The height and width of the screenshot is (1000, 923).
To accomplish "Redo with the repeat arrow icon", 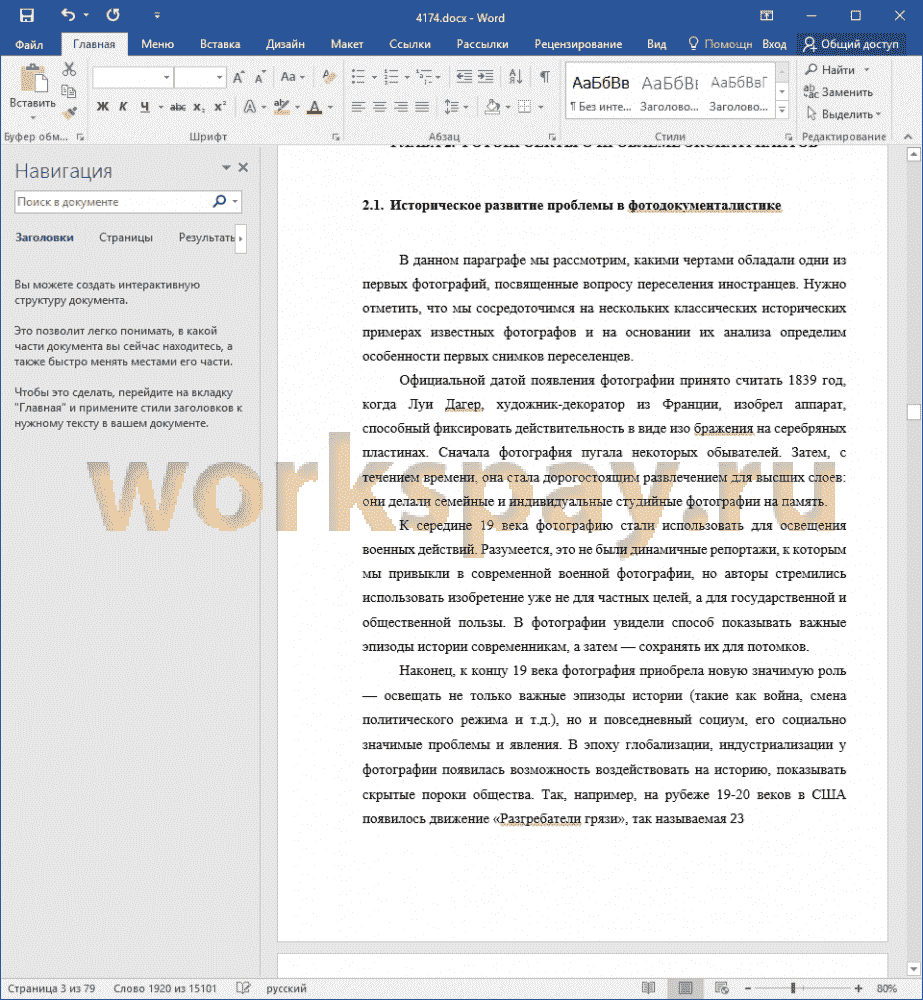I will (113, 15).
